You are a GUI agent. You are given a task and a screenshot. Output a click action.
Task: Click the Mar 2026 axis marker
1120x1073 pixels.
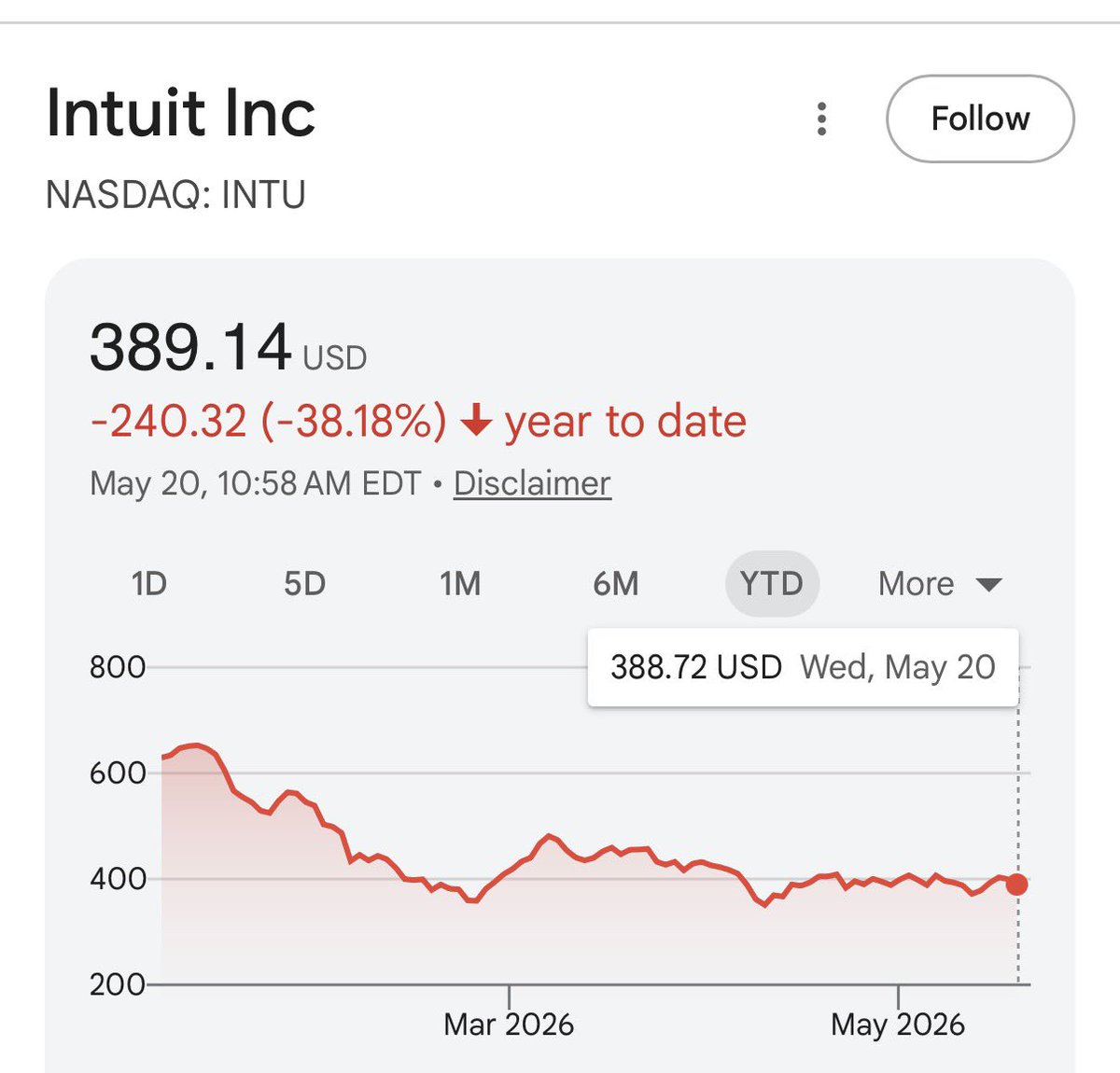tap(509, 1024)
